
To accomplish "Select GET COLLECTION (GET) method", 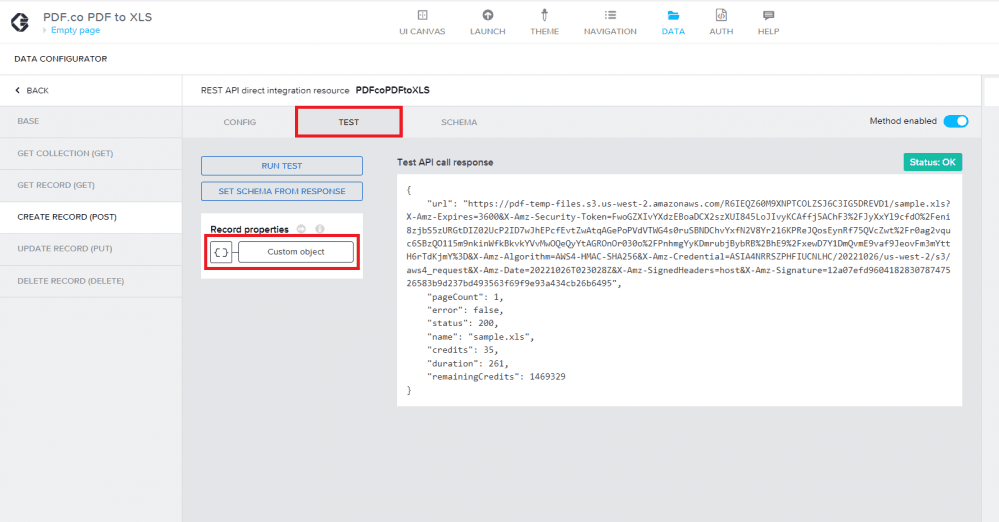I will pos(65,153).
